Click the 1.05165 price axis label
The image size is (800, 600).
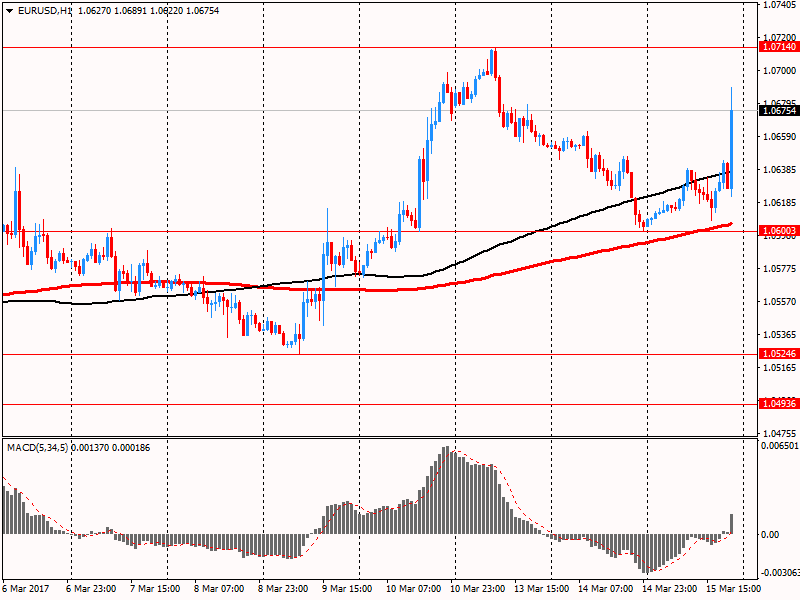780,368
